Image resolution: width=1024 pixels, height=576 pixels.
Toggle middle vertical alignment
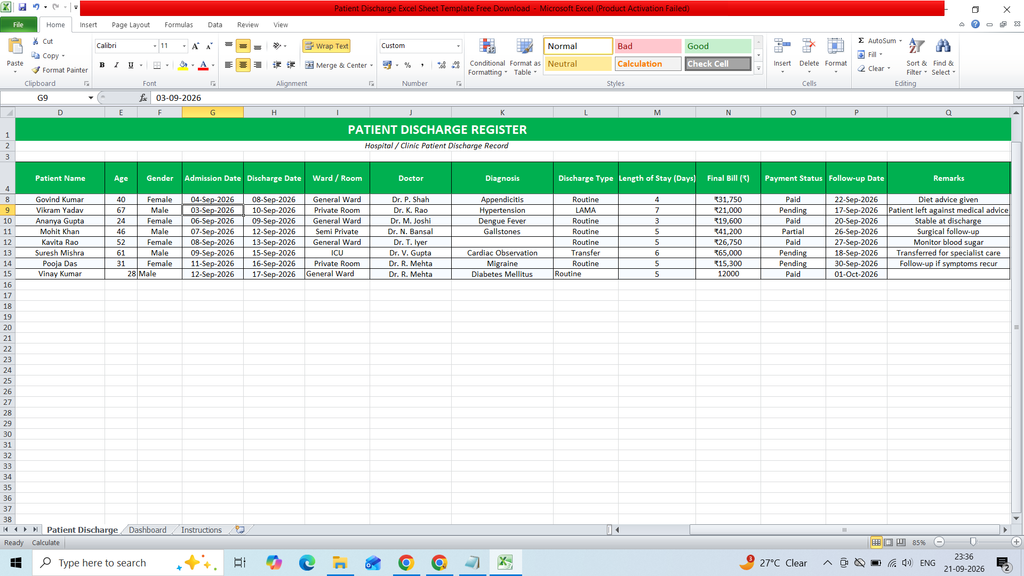click(243, 46)
